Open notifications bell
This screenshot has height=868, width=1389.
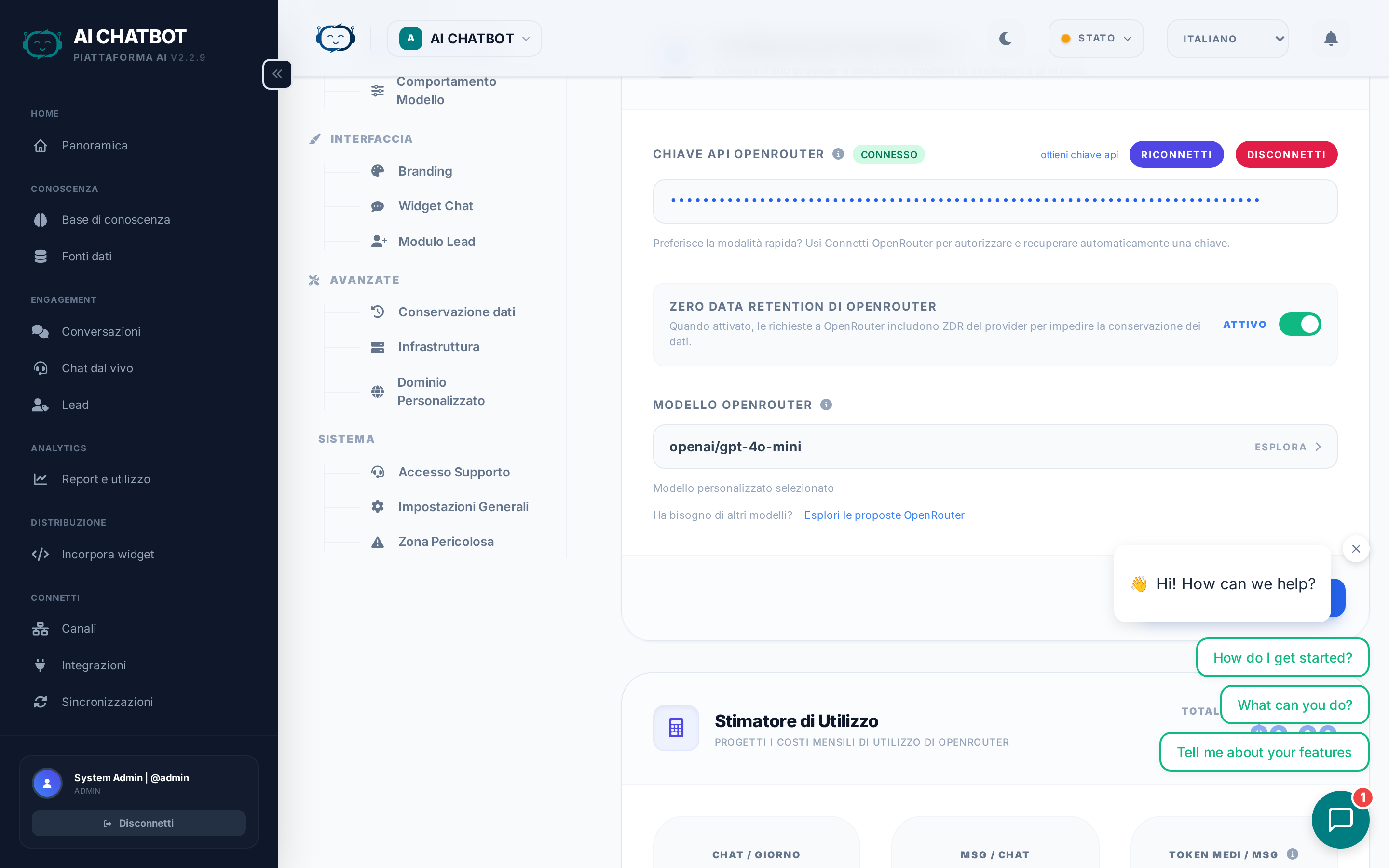click(x=1331, y=39)
